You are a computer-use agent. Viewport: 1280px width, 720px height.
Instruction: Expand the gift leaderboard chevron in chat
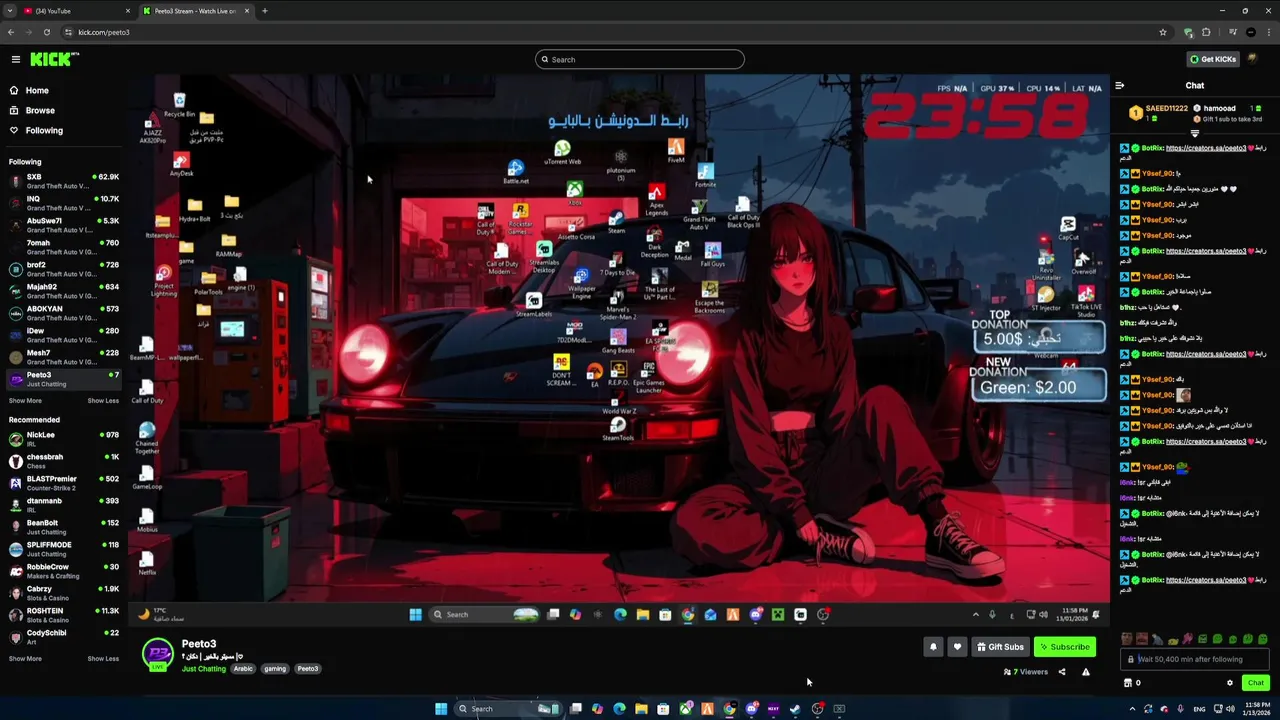pos(1195,133)
